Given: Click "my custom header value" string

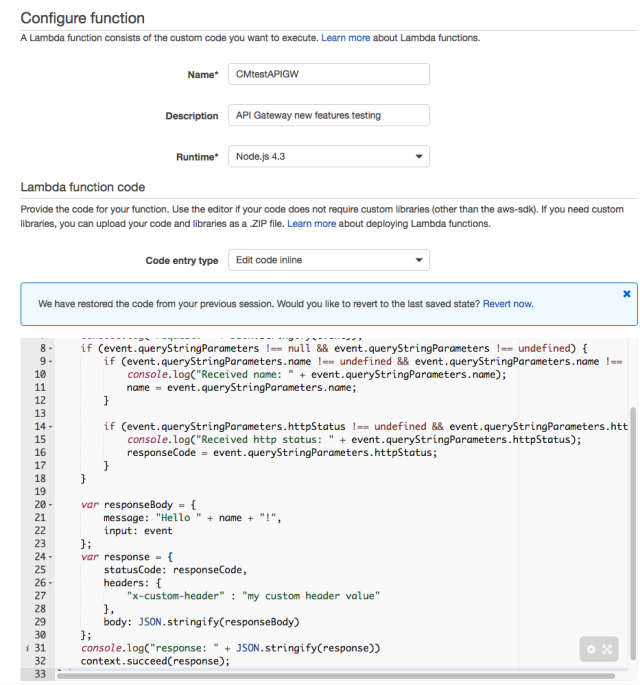Looking at the screenshot, I should pos(311,596).
